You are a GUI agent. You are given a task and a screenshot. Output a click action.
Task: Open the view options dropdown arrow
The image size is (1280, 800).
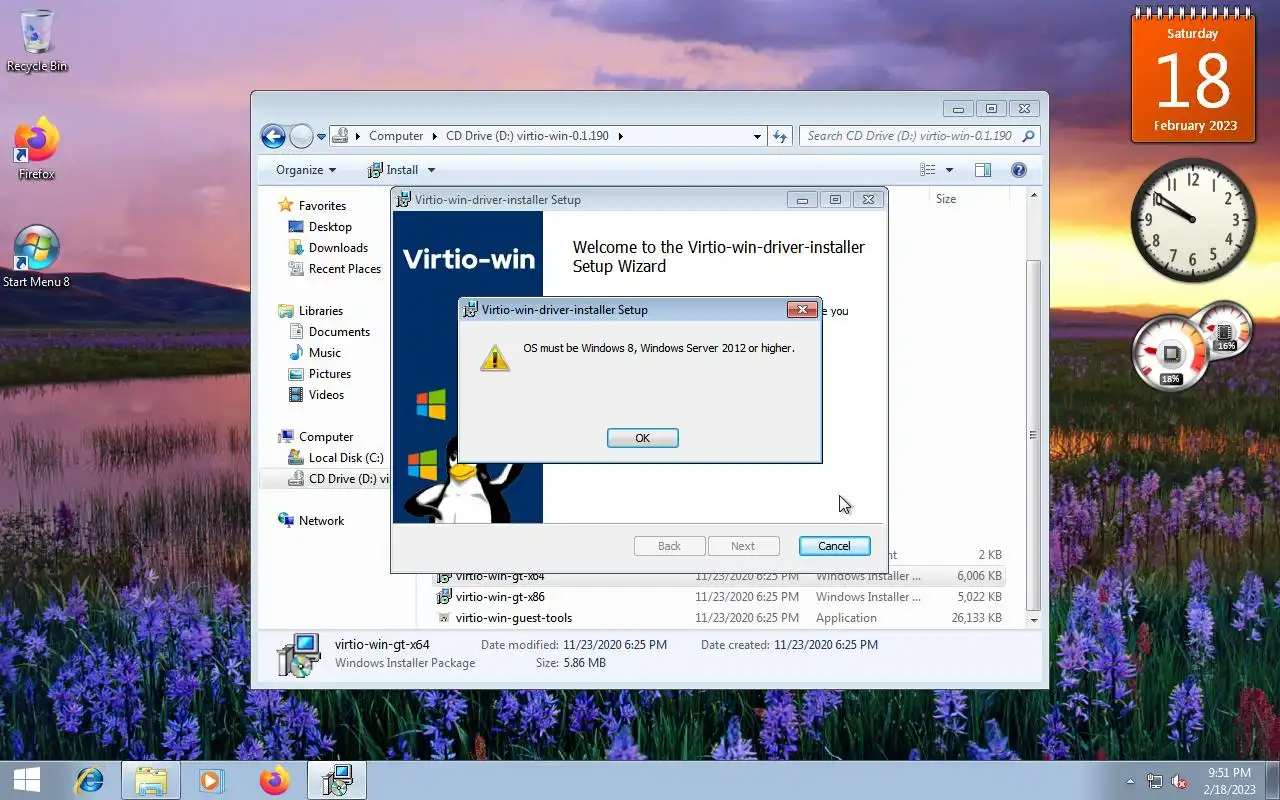click(x=949, y=170)
